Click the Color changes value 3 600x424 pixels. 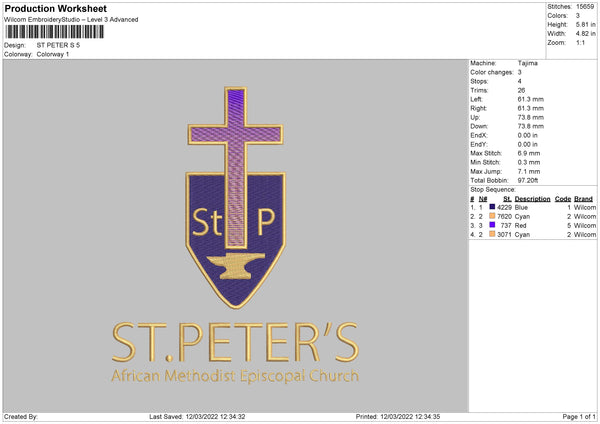click(x=520, y=72)
